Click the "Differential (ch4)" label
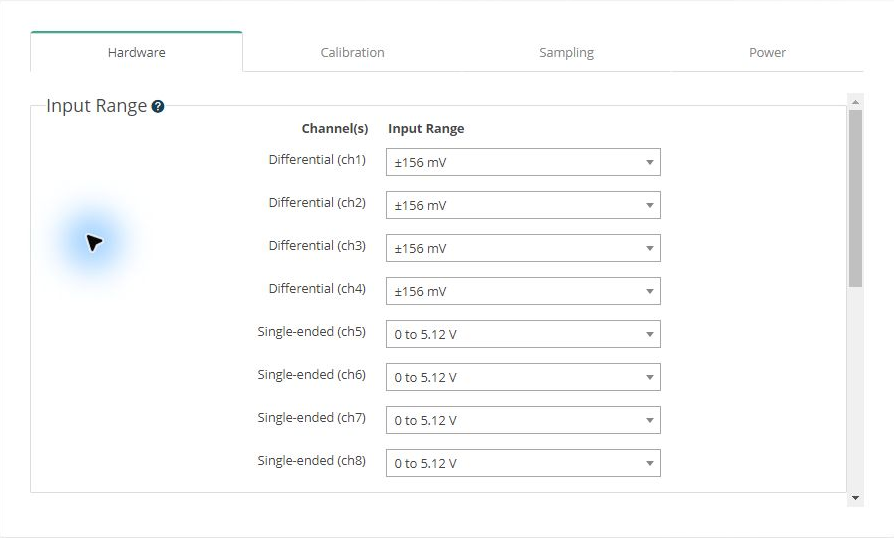The image size is (894, 538). pos(317,289)
